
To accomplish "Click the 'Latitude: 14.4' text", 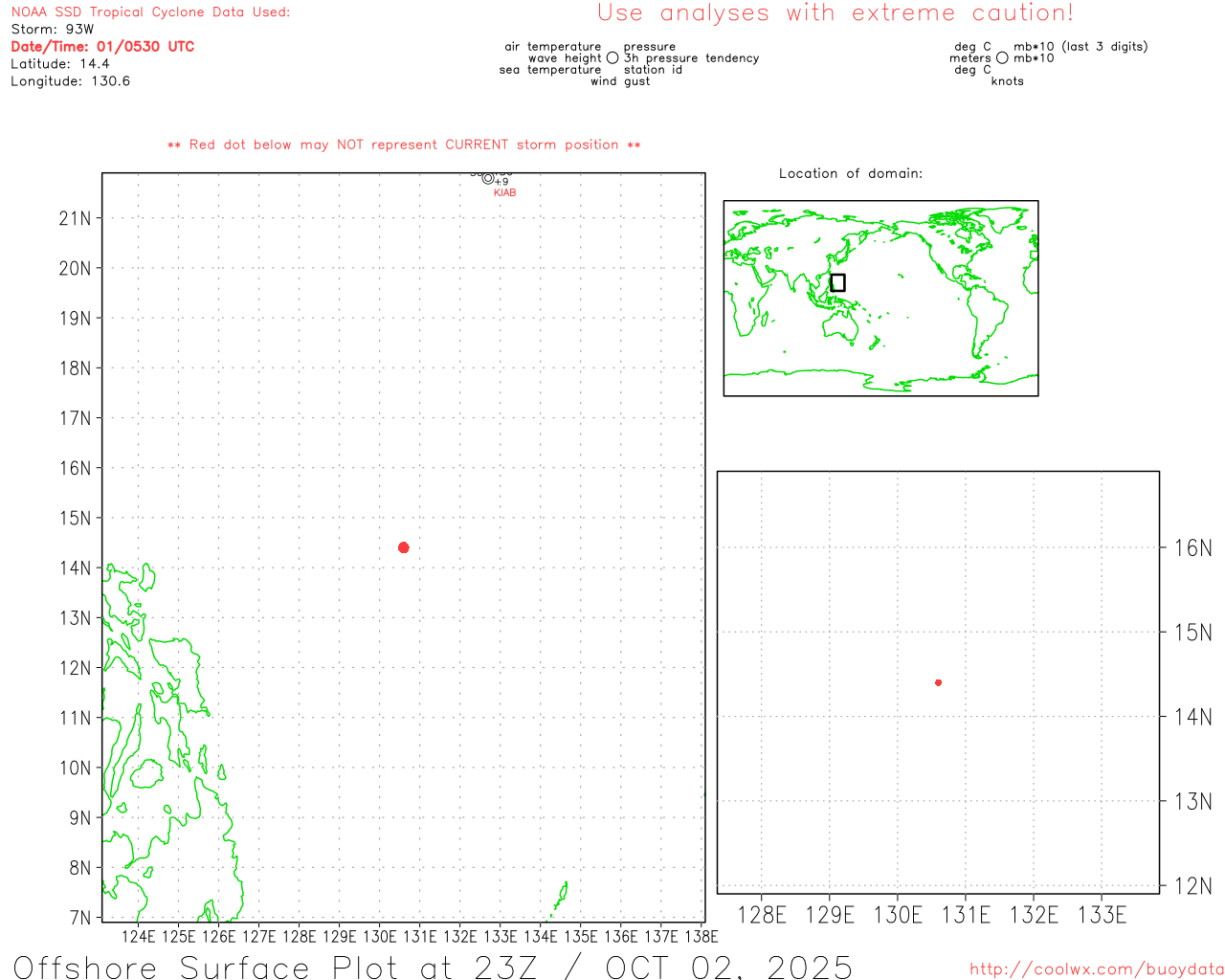I will pos(60,64).
